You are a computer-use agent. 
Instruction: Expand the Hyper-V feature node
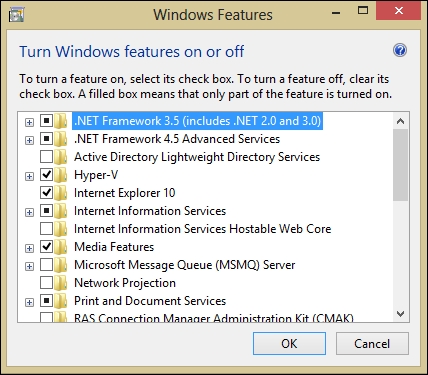point(29,176)
